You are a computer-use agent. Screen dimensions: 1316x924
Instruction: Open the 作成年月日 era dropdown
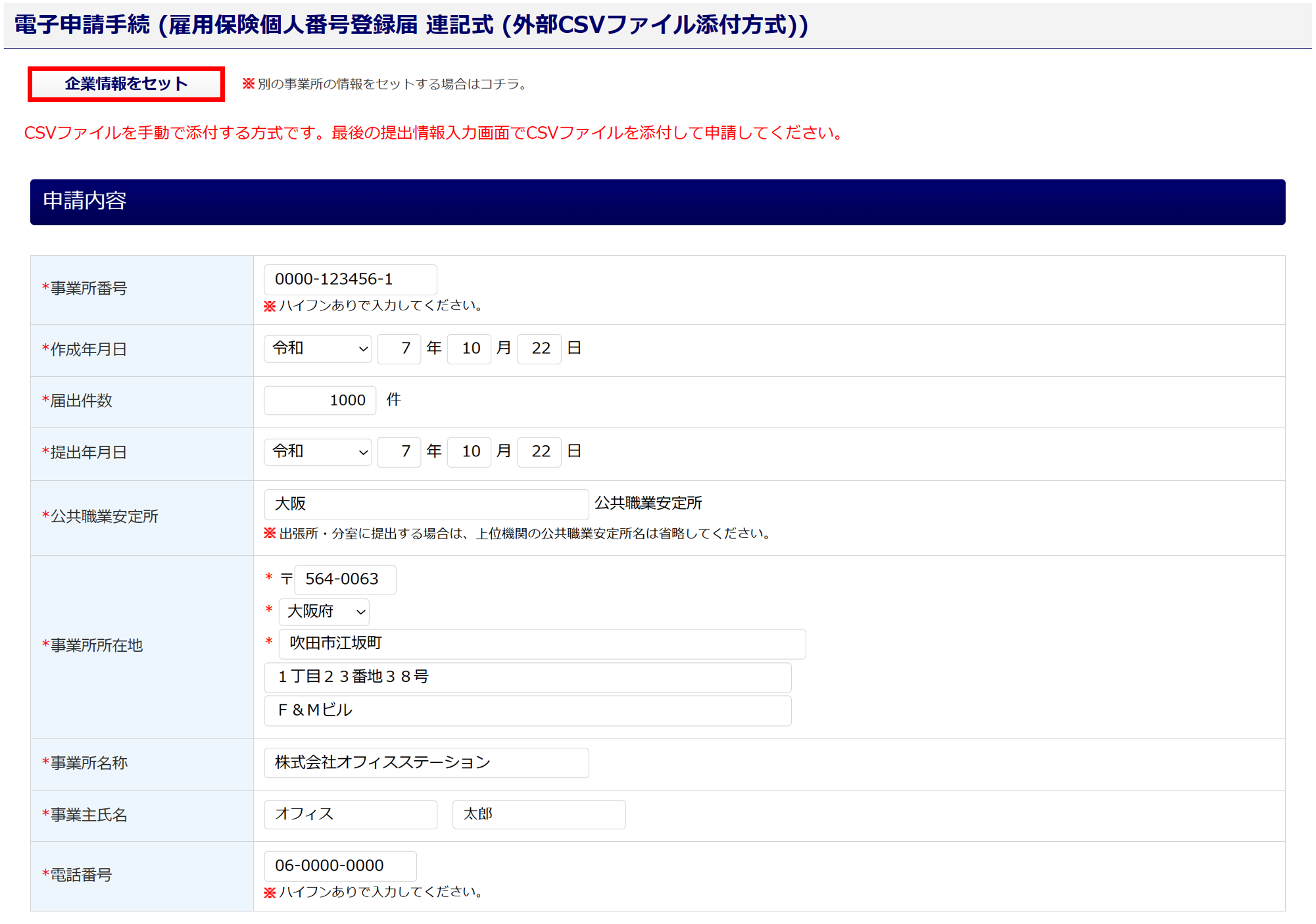tap(318, 349)
